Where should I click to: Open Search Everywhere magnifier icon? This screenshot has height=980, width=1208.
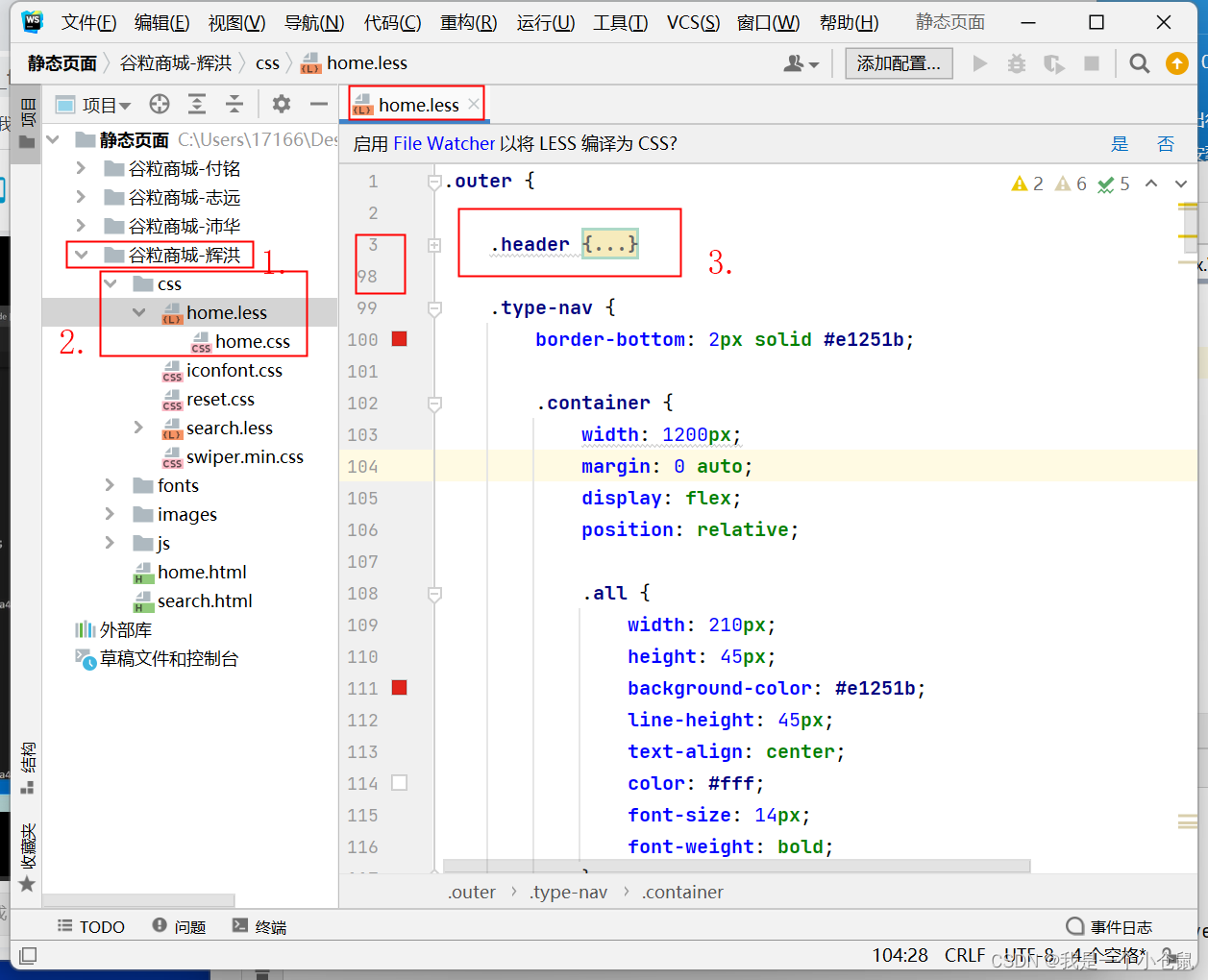click(x=1140, y=63)
